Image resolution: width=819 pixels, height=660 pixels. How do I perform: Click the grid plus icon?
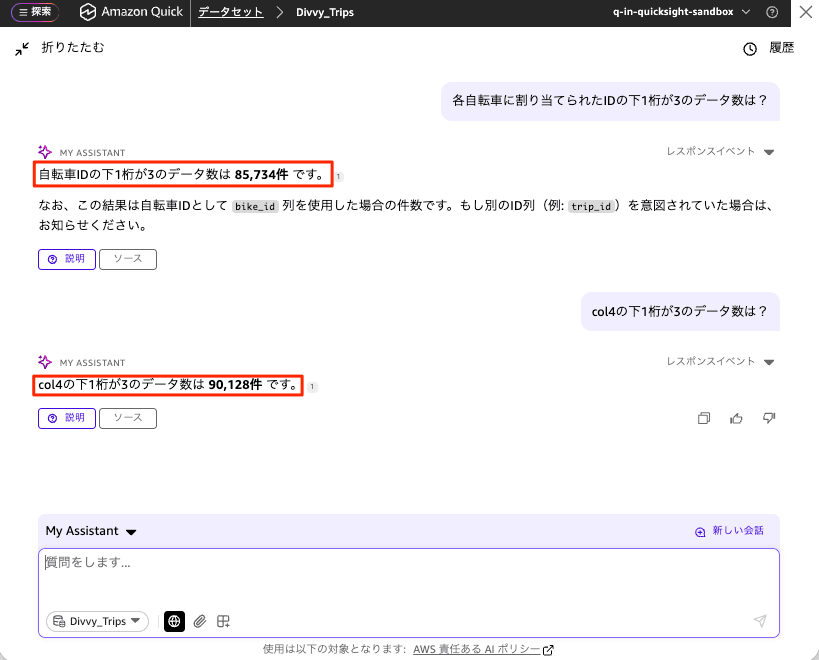tap(224, 621)
